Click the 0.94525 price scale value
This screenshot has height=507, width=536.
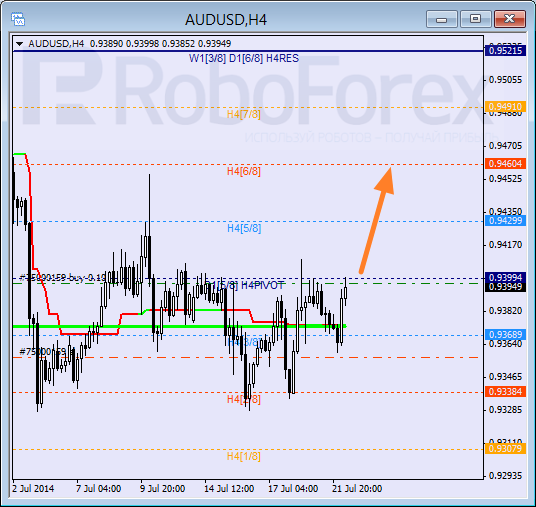click(506, 179)
